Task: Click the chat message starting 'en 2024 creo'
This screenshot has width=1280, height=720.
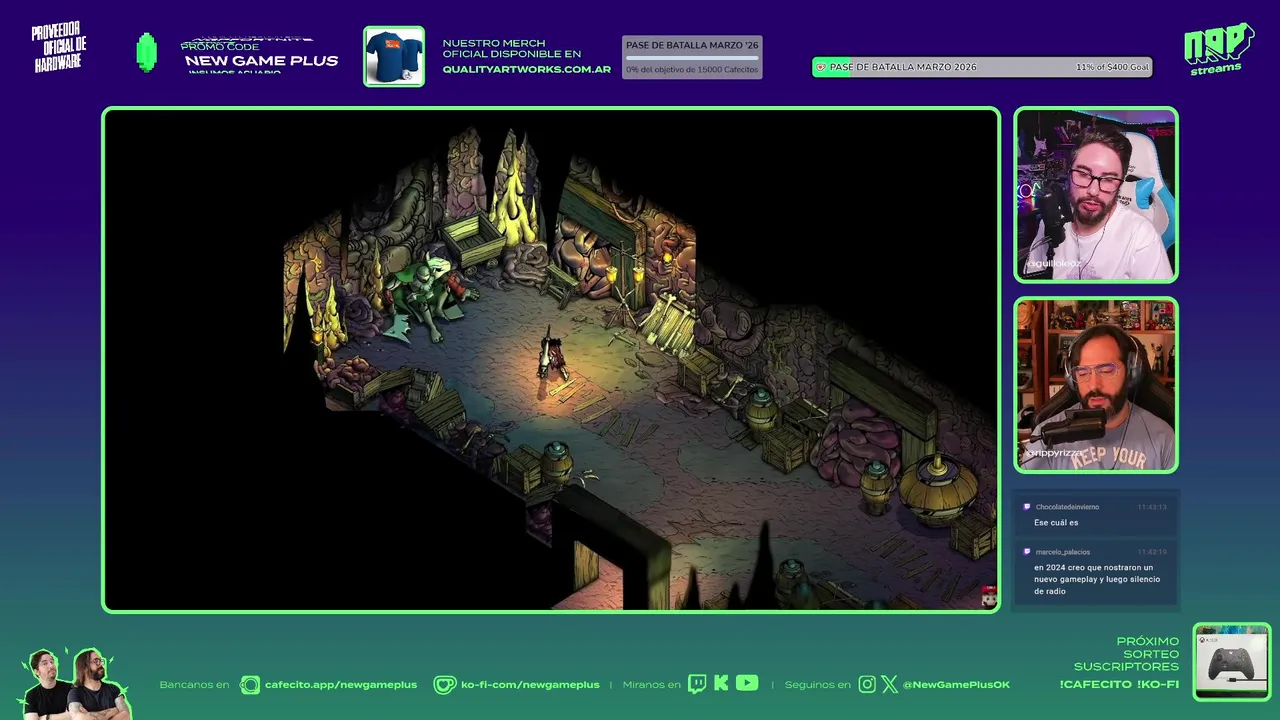Action: click(x=1097, y=579)
